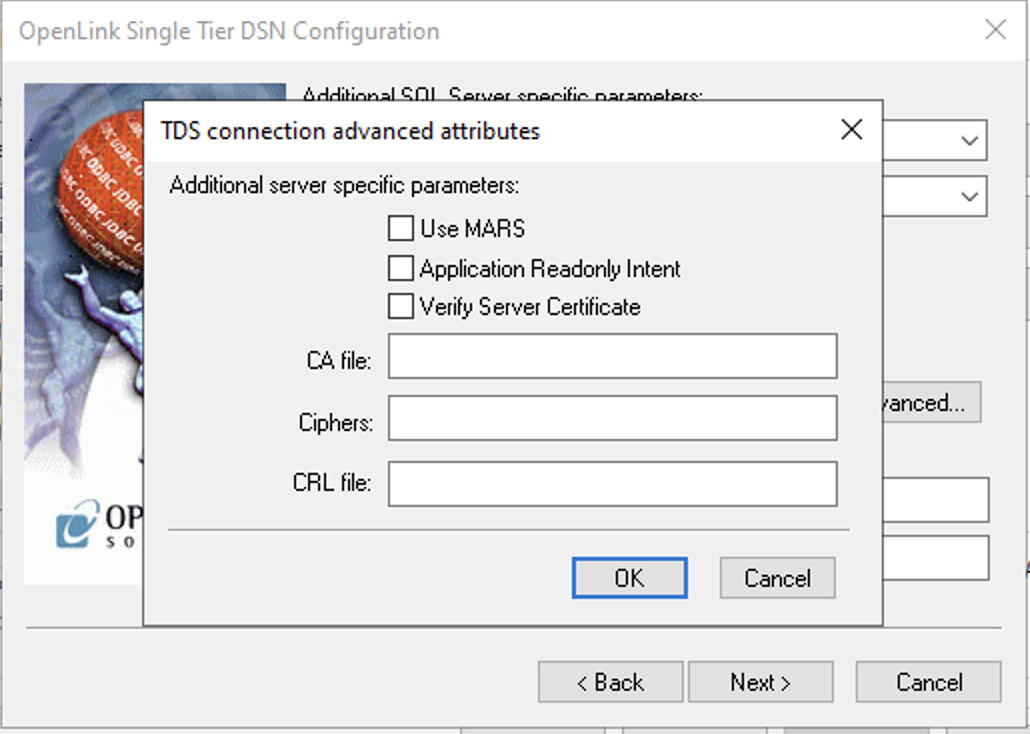
Task: Click inside the Ciphers field
Action: pos(612,418)
